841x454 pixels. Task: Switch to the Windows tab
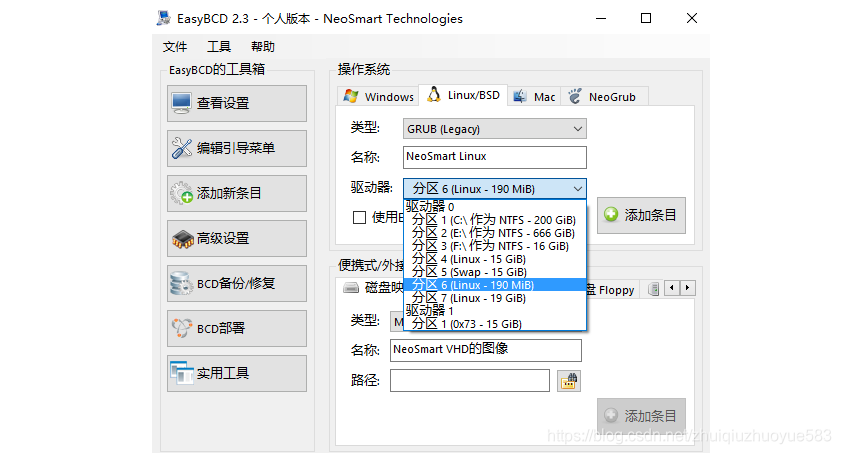379,97
